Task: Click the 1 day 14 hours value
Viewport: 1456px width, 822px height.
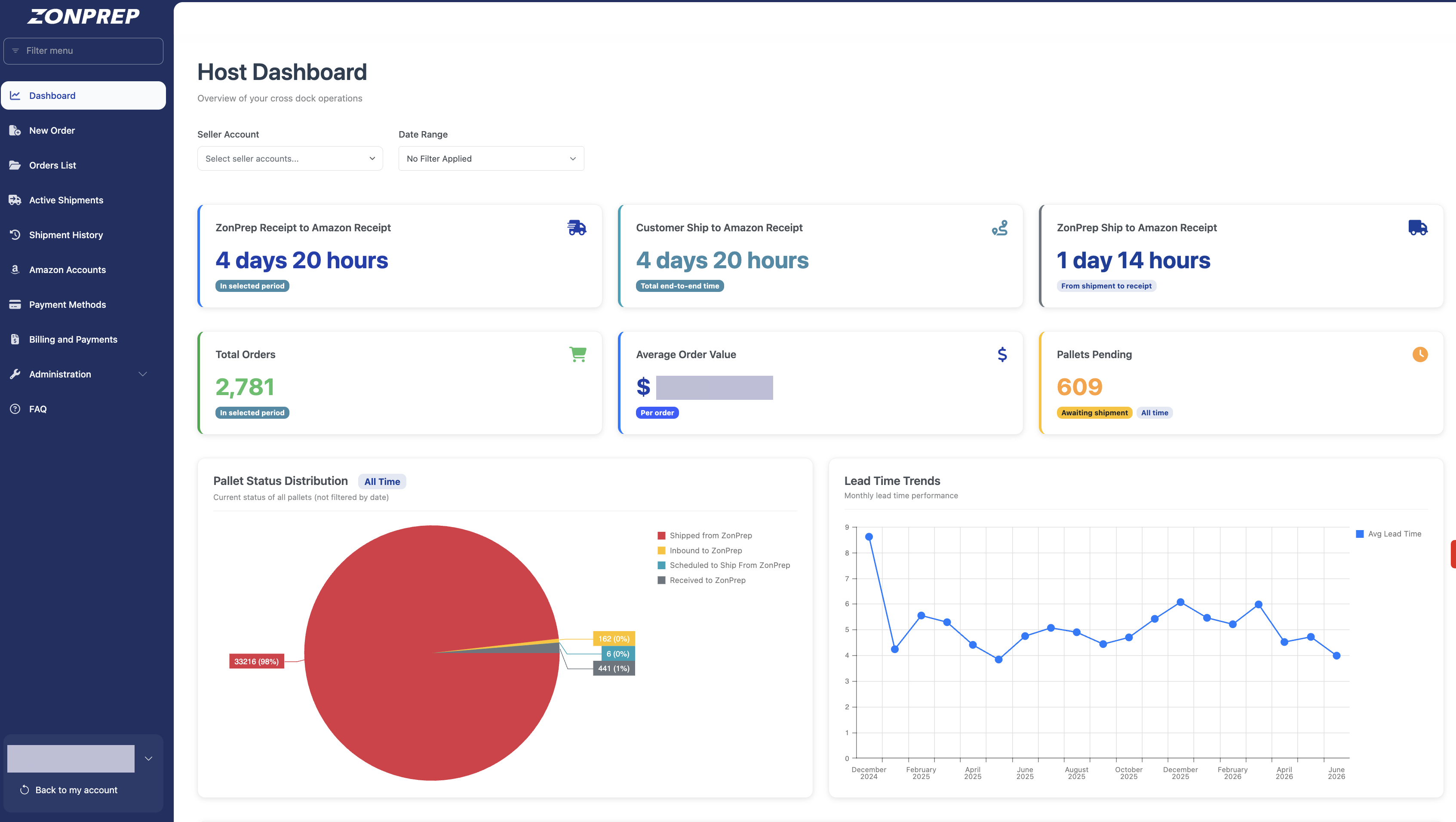Action: click(1133, 261)
